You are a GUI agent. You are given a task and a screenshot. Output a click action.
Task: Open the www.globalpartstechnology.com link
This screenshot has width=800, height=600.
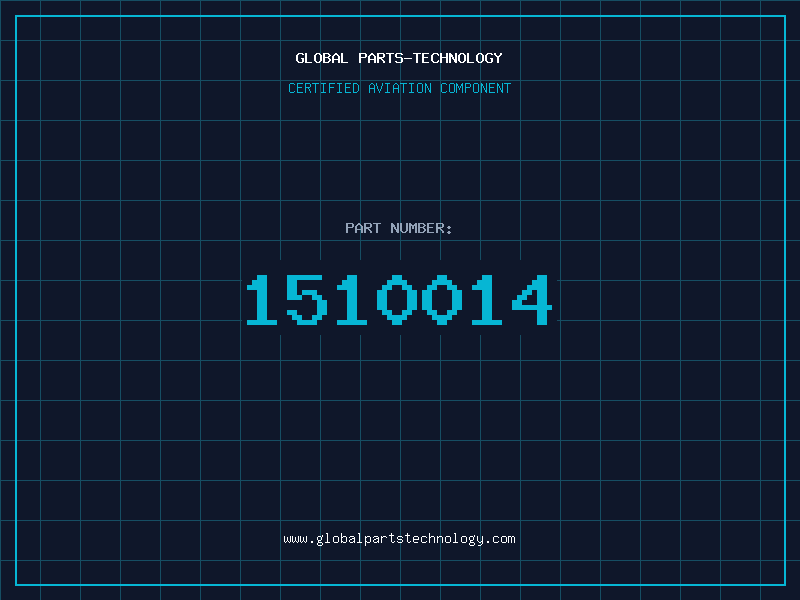coord(399,539)
